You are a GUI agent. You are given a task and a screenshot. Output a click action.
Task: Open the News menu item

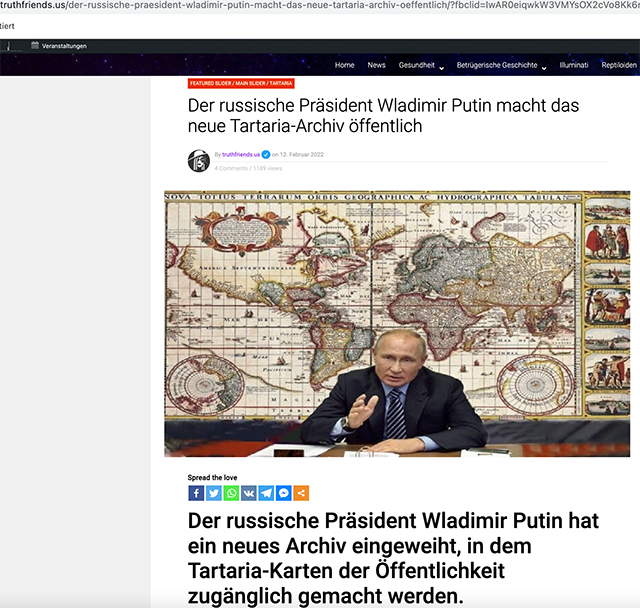[x=376, y=65]
